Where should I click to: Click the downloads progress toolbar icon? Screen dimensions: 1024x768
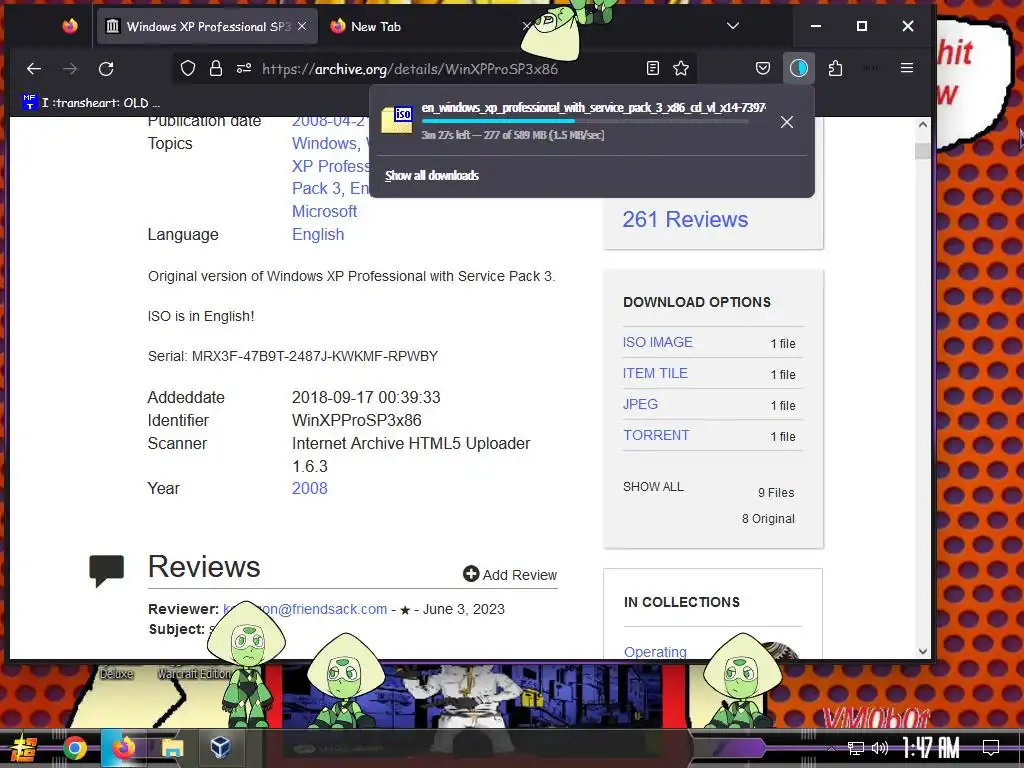coord(799,68)
